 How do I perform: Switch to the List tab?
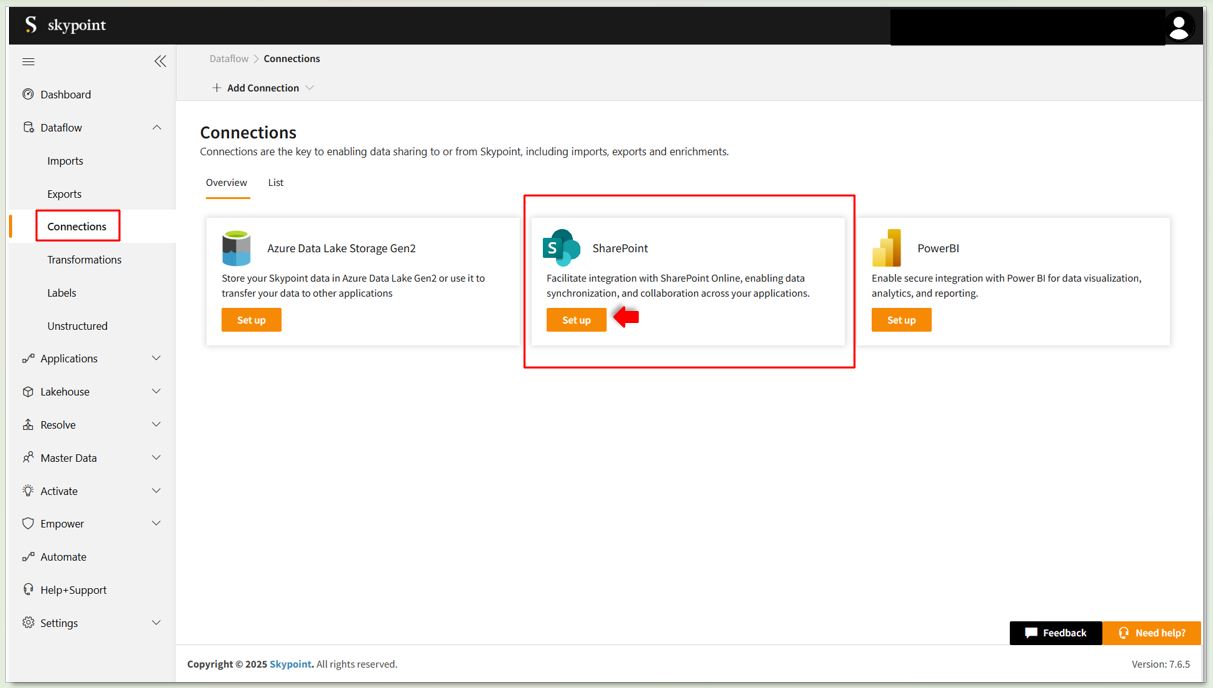click(x=275, y=183)
